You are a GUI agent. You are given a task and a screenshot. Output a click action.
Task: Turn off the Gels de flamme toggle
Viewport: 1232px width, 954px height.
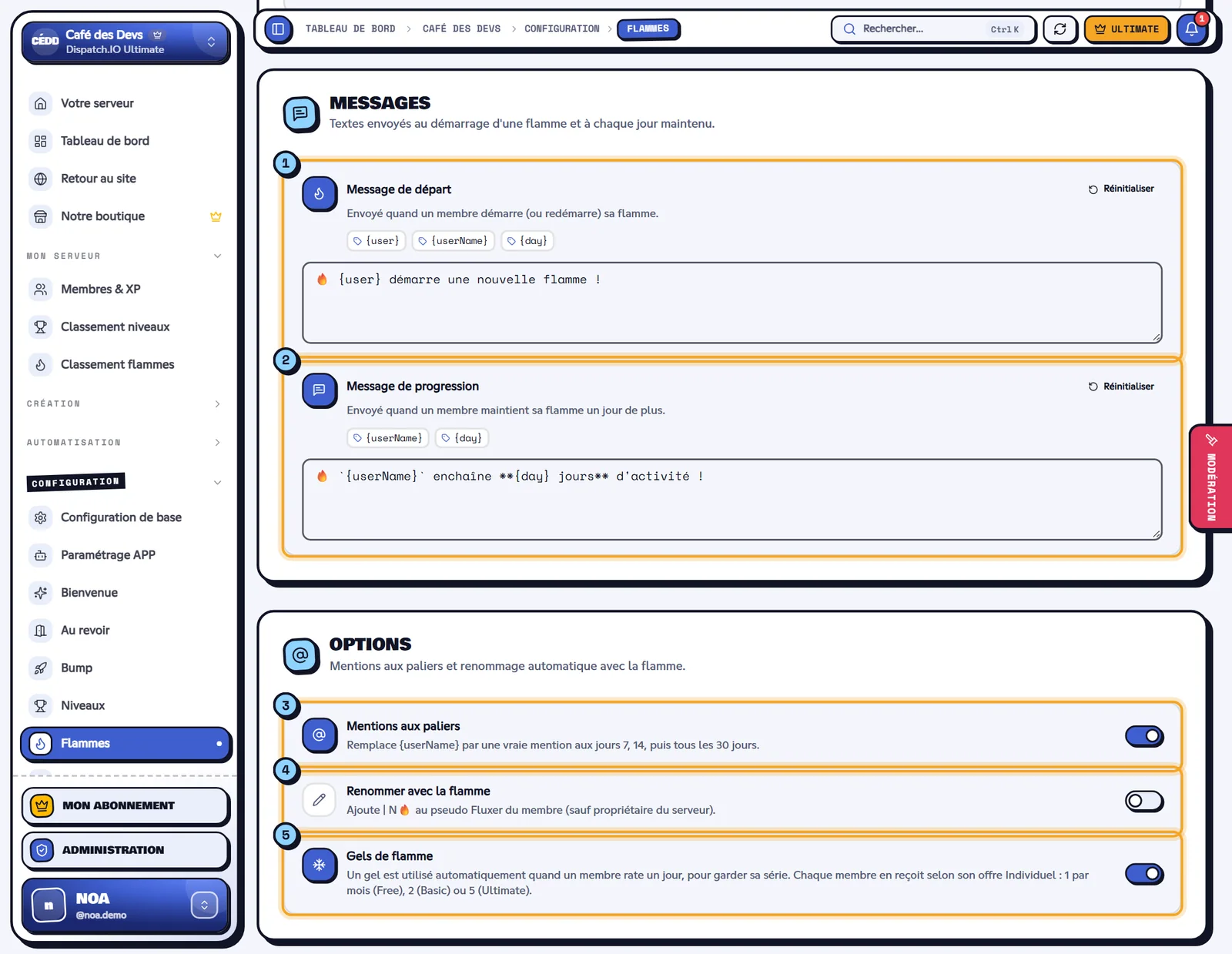(1144, 873)
